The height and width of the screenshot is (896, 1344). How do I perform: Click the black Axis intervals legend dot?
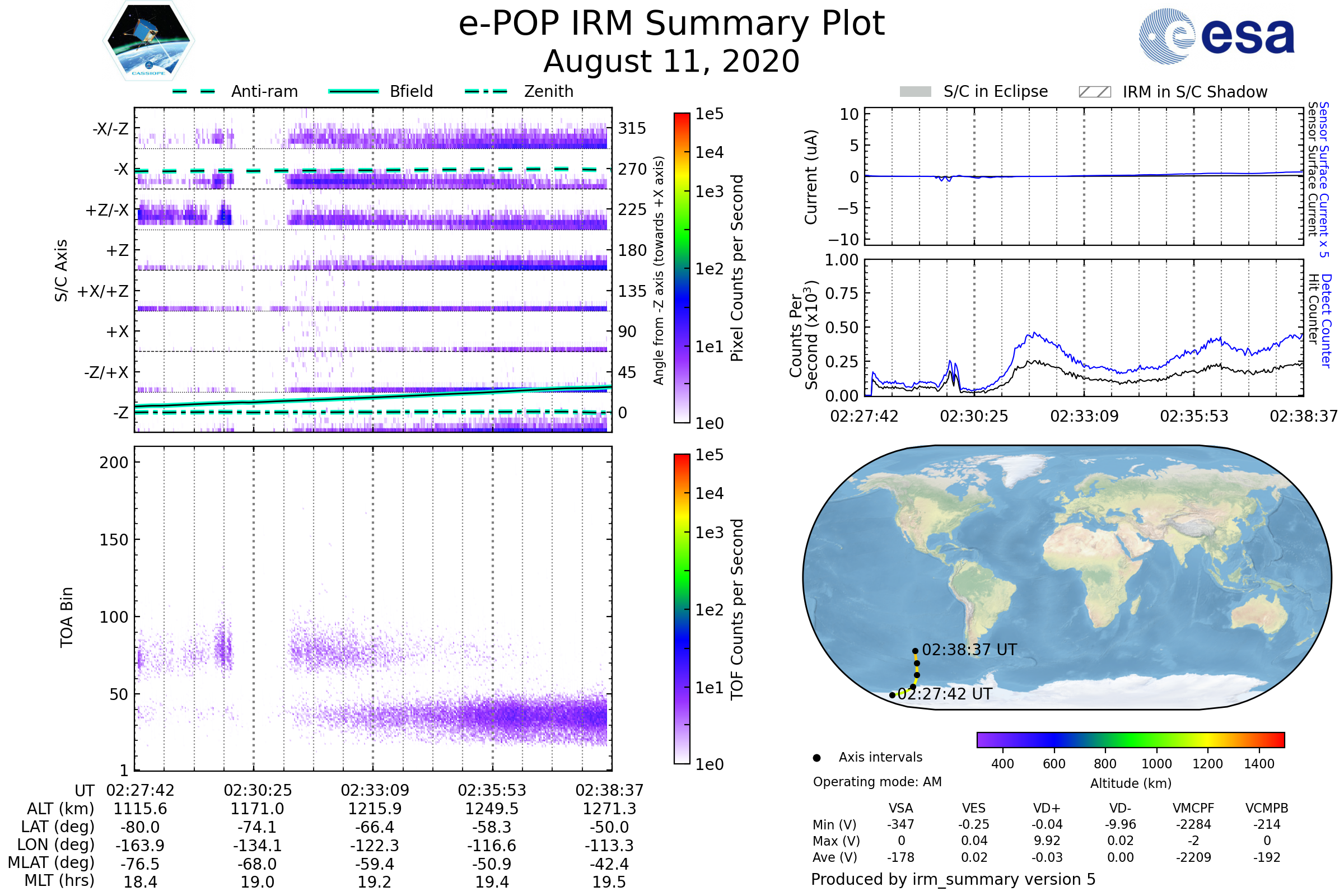pos(816,758)
